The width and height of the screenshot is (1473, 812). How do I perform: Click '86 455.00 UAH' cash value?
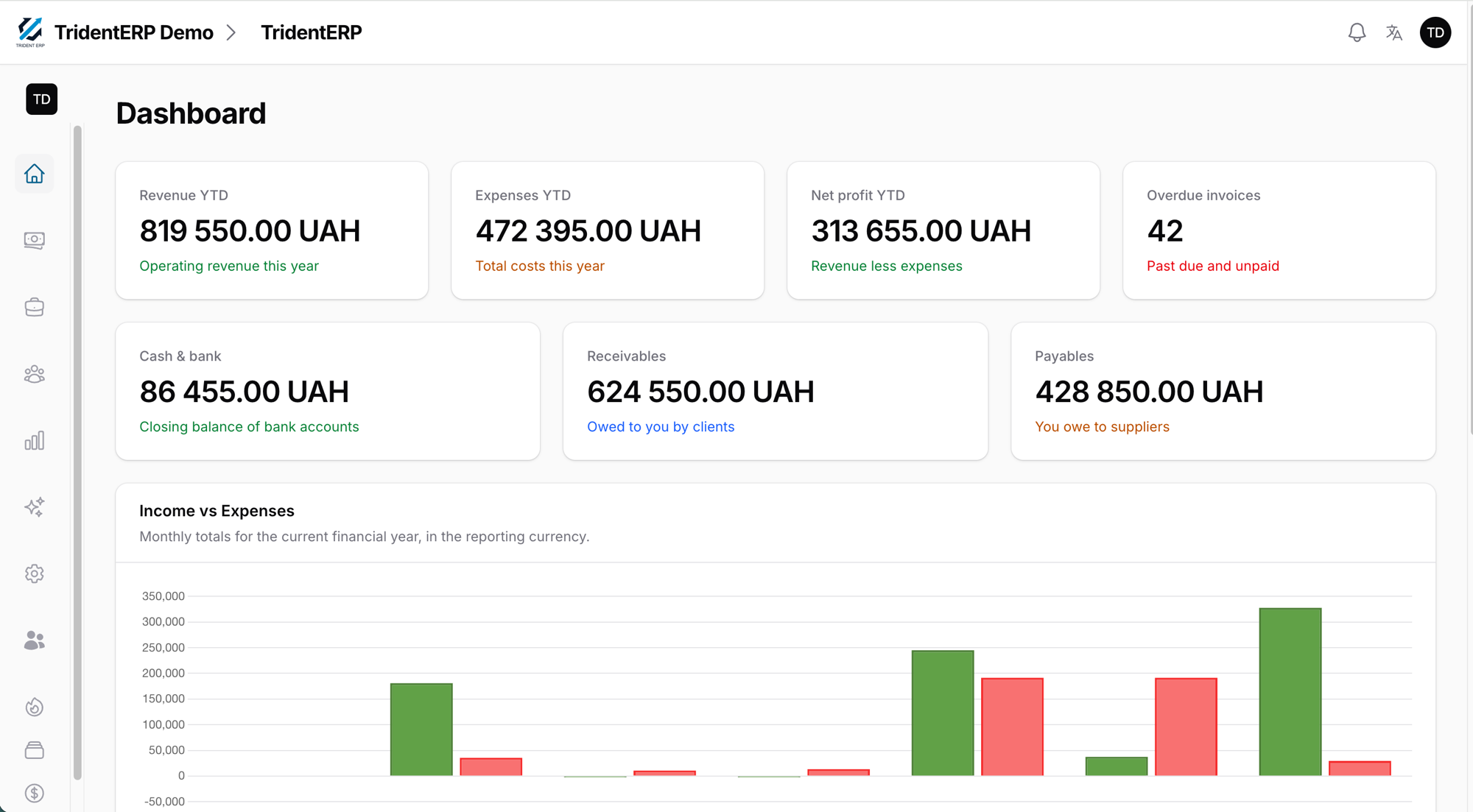coord(244,392)
